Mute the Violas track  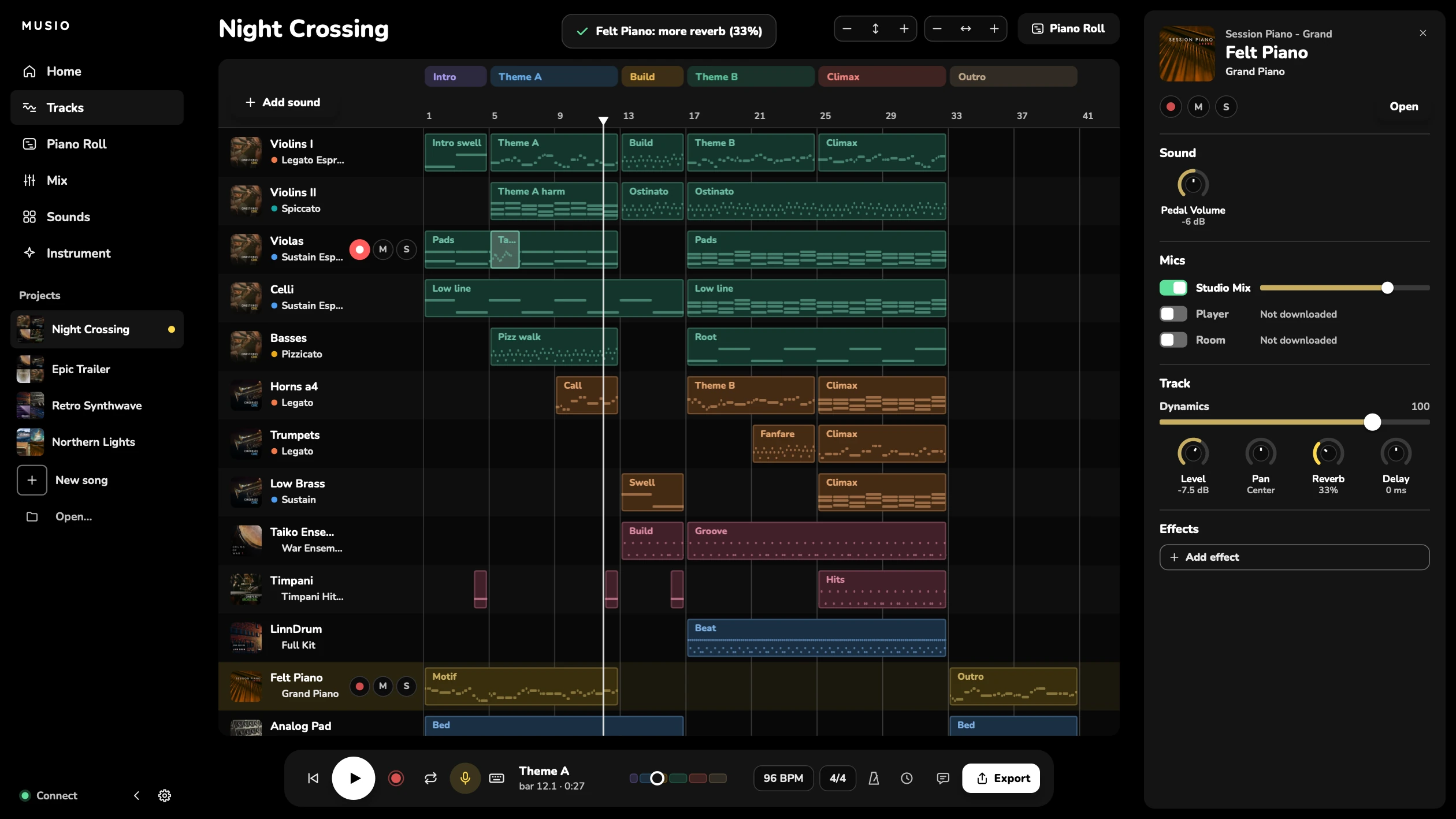[382, 249]
